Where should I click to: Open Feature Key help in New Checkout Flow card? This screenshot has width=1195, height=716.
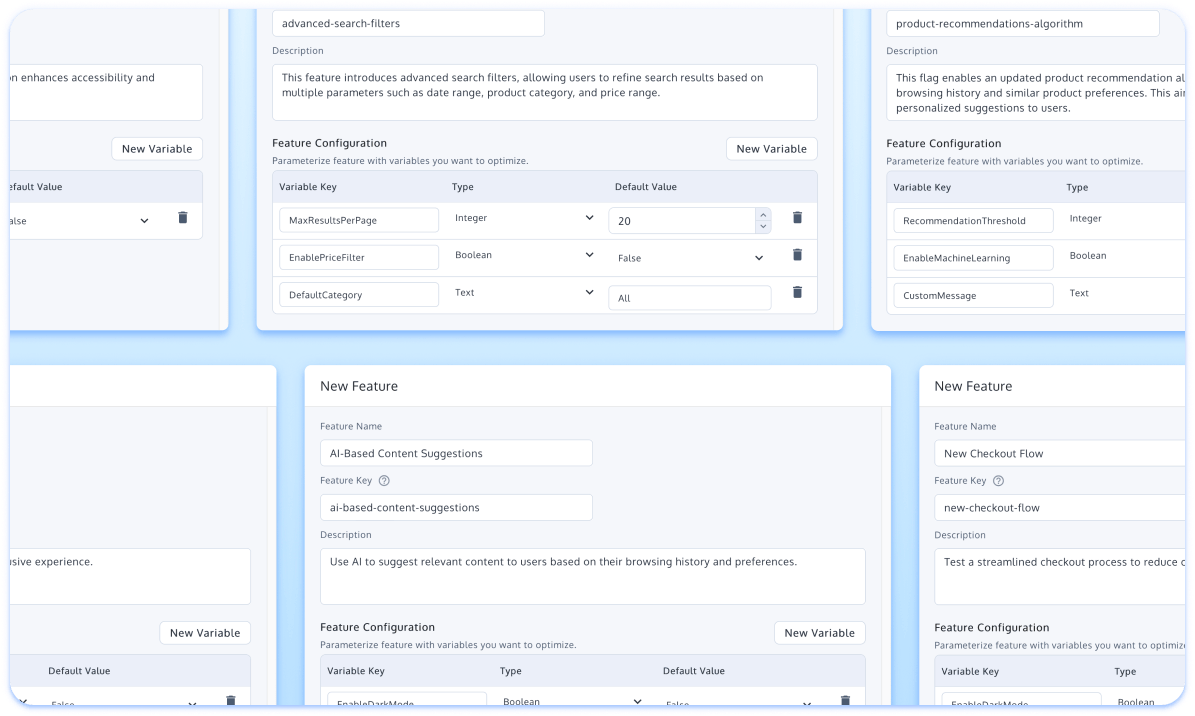pos(998,481)
